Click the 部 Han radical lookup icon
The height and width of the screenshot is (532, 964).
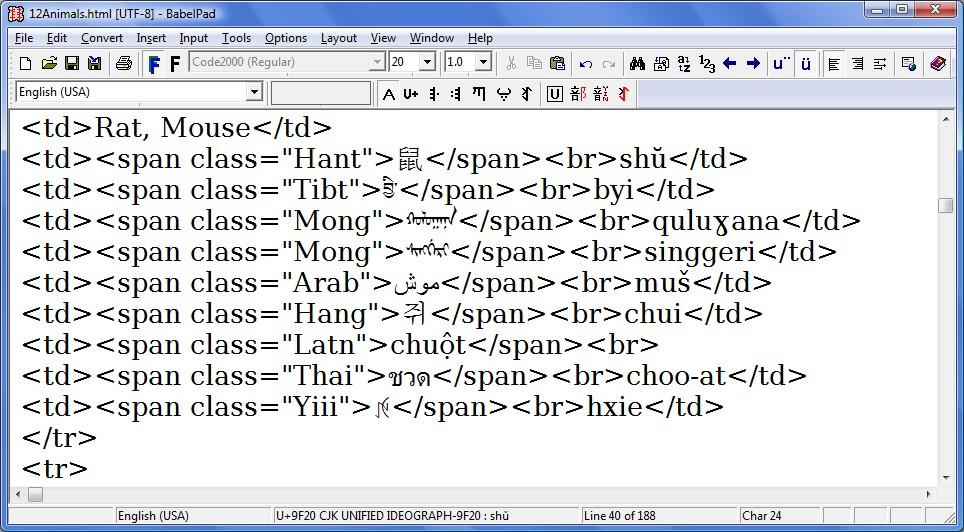[578, 93]
